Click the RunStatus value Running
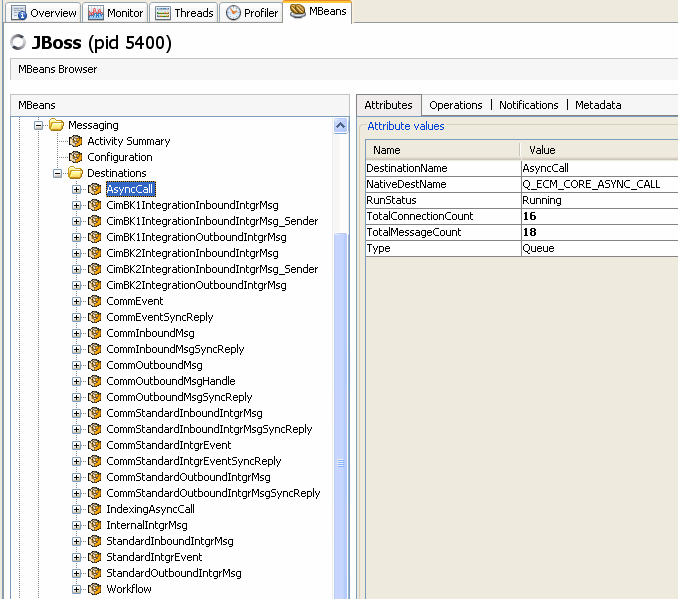 pyautogui.click(x=542, y=200)
